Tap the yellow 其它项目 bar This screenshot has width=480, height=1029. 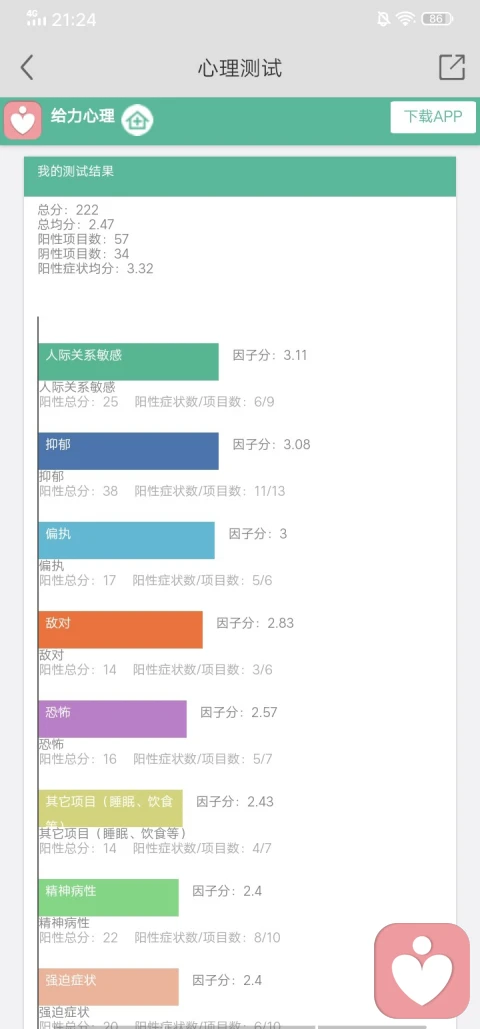coord(110,808)
